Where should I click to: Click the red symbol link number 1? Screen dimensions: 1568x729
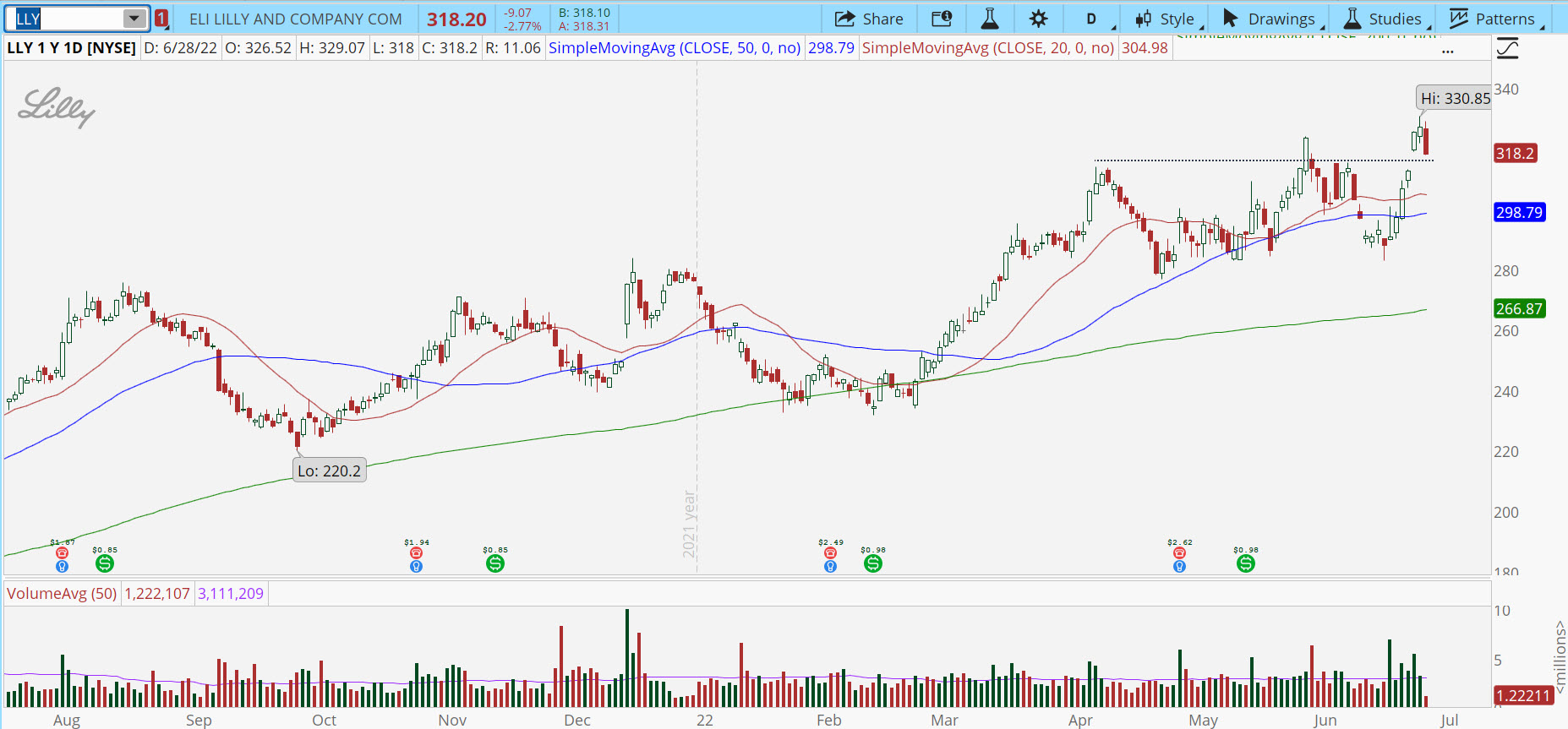161,19
